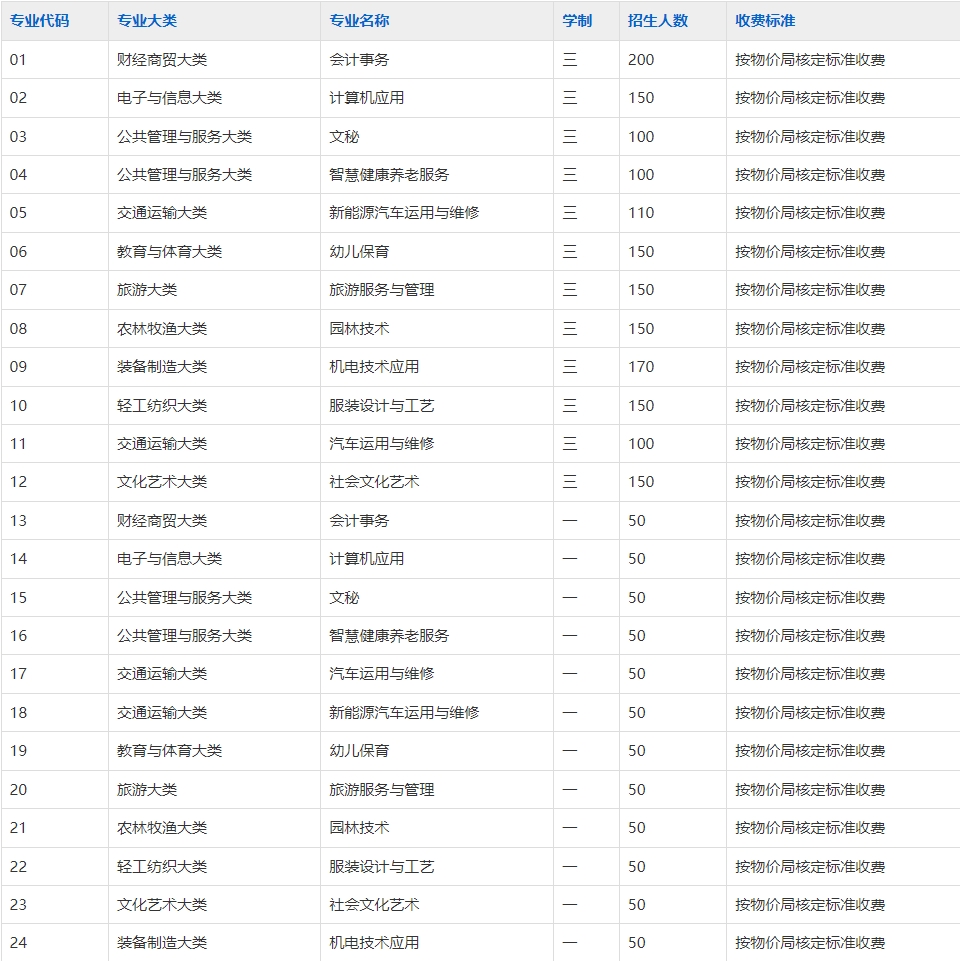
Task: Click 轻工纺织大类 in row 22
Action: pos(162,867)
